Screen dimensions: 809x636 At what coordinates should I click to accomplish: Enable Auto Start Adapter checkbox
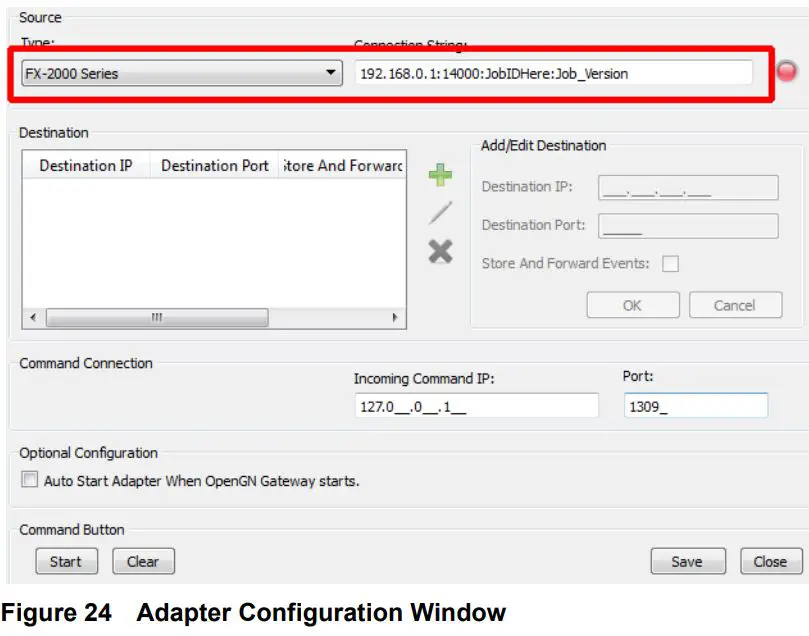tap(29, 479)
